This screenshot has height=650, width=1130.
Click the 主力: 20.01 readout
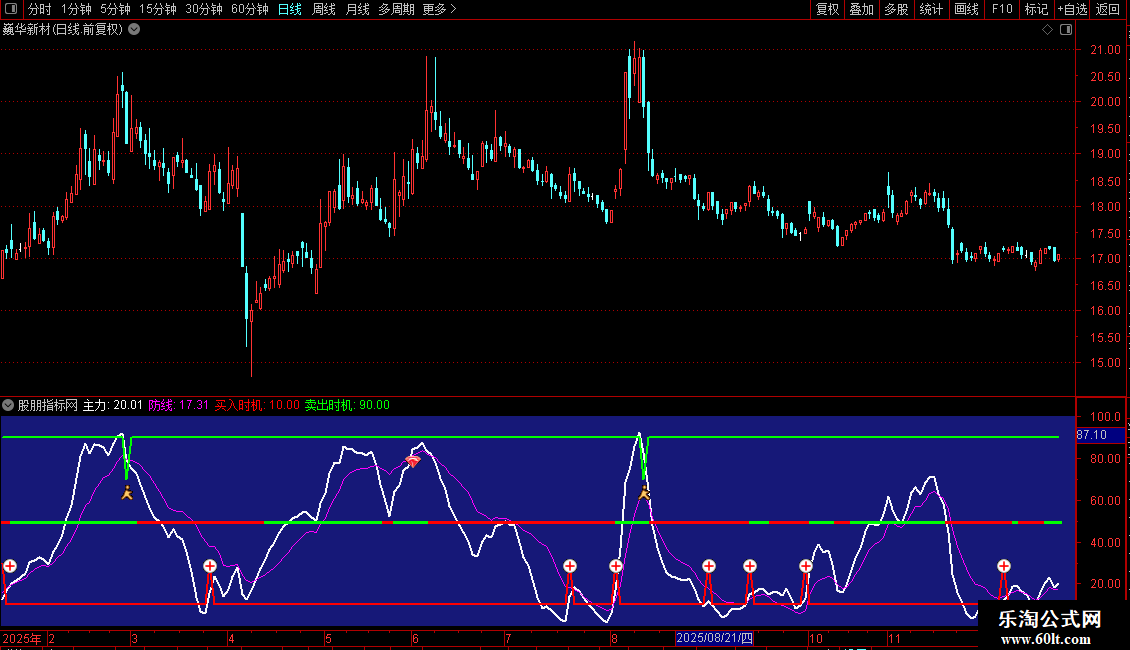[112, 405]
